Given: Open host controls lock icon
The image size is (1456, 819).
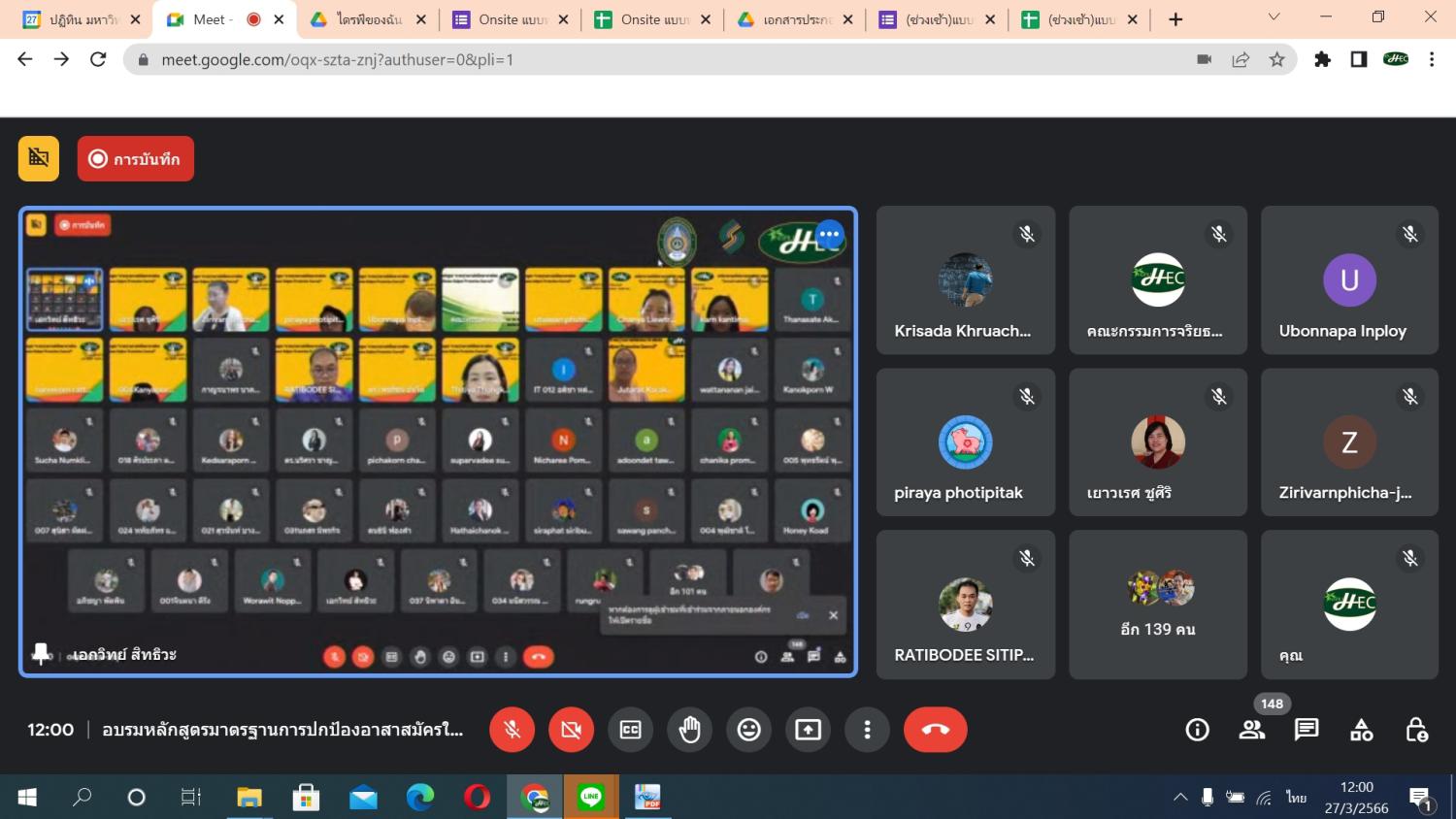Looking at the screenshot, I should (1416, 730).
